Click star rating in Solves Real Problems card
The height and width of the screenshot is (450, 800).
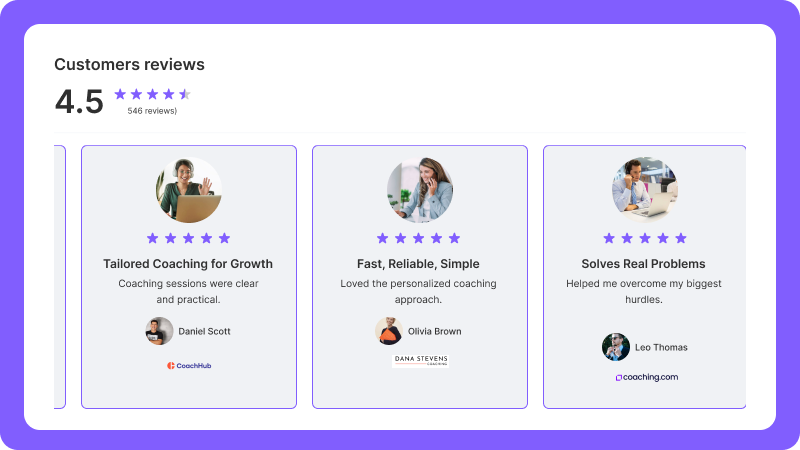(x=644, y=238)
